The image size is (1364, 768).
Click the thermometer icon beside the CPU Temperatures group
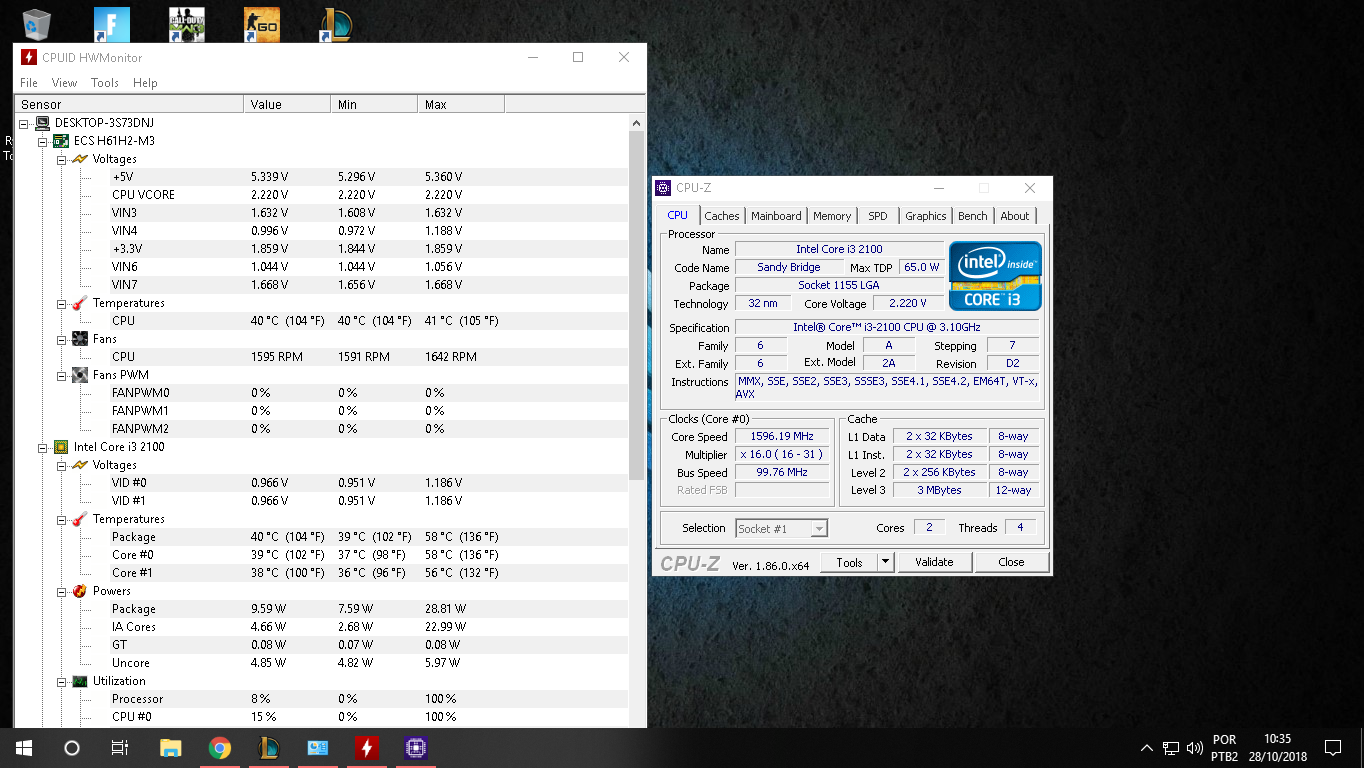[x=80, y=303]
